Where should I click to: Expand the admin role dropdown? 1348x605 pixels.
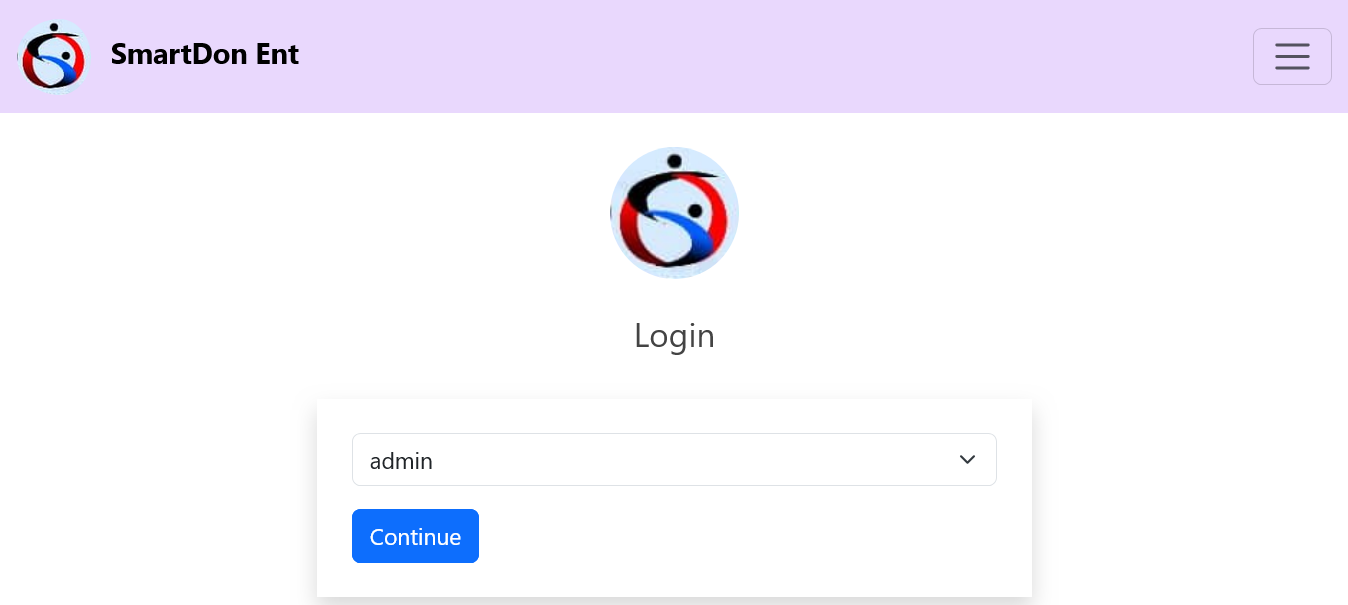click(674, 460)
